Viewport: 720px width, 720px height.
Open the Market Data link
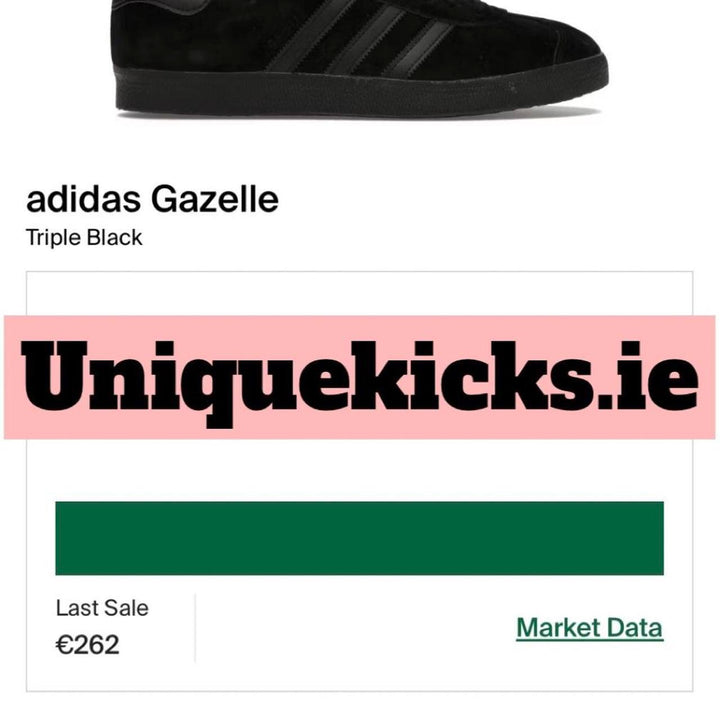pos(590,628)
